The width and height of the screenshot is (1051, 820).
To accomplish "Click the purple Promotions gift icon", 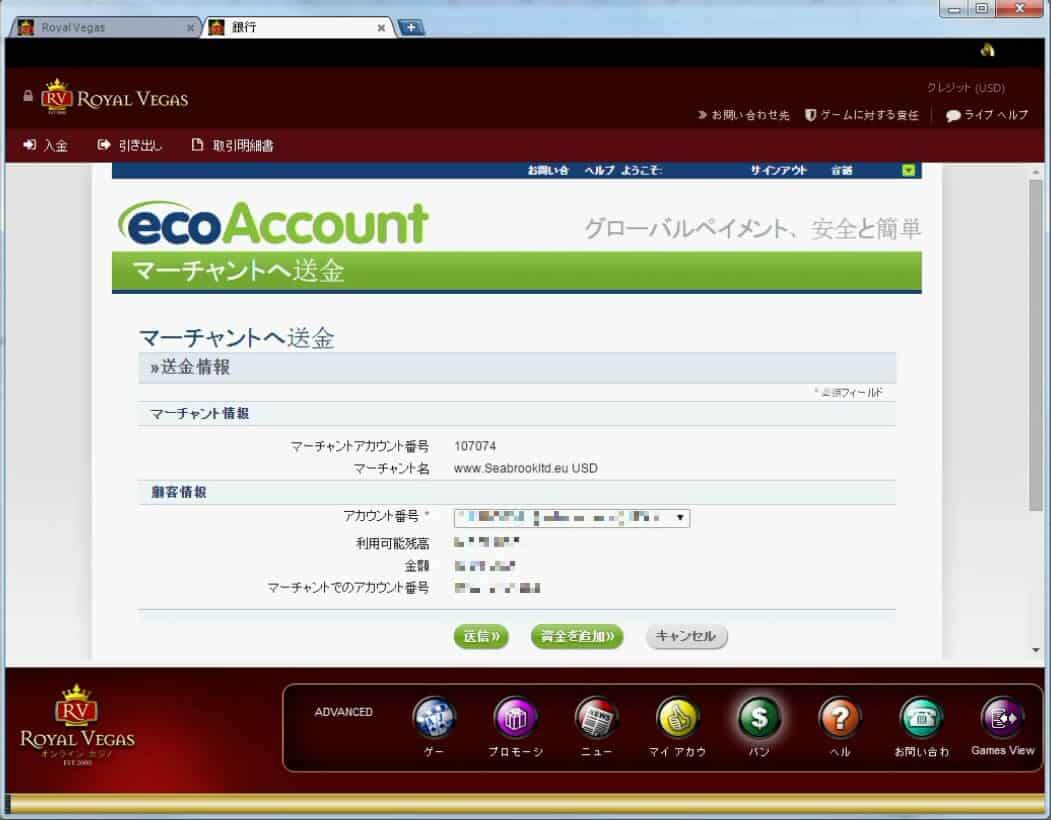I will (516, 718).
